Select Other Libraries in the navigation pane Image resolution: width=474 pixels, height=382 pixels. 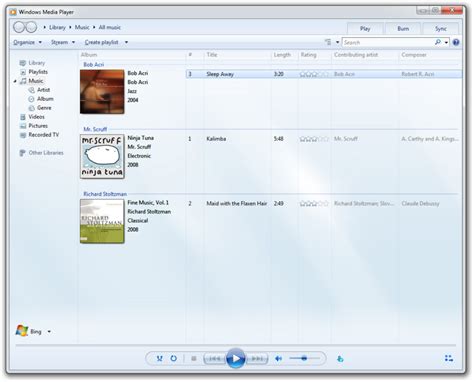pyautogui.click(x=46, y=153)
